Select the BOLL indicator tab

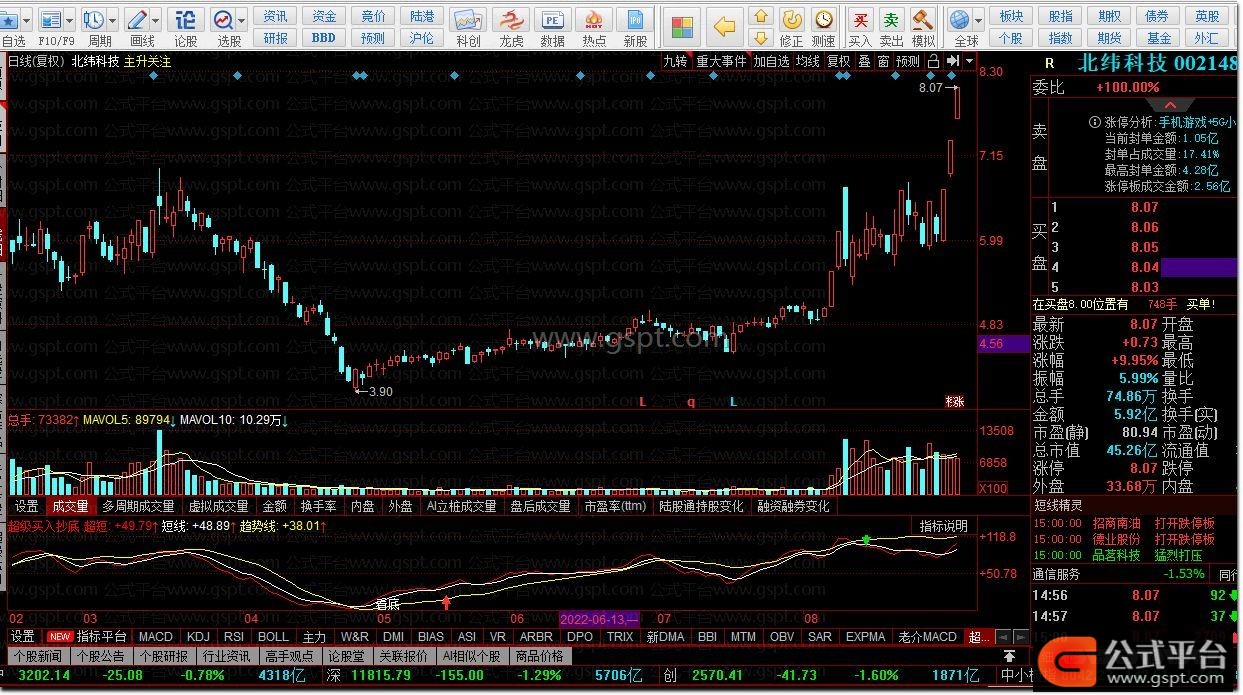click(x=273, y=636)
